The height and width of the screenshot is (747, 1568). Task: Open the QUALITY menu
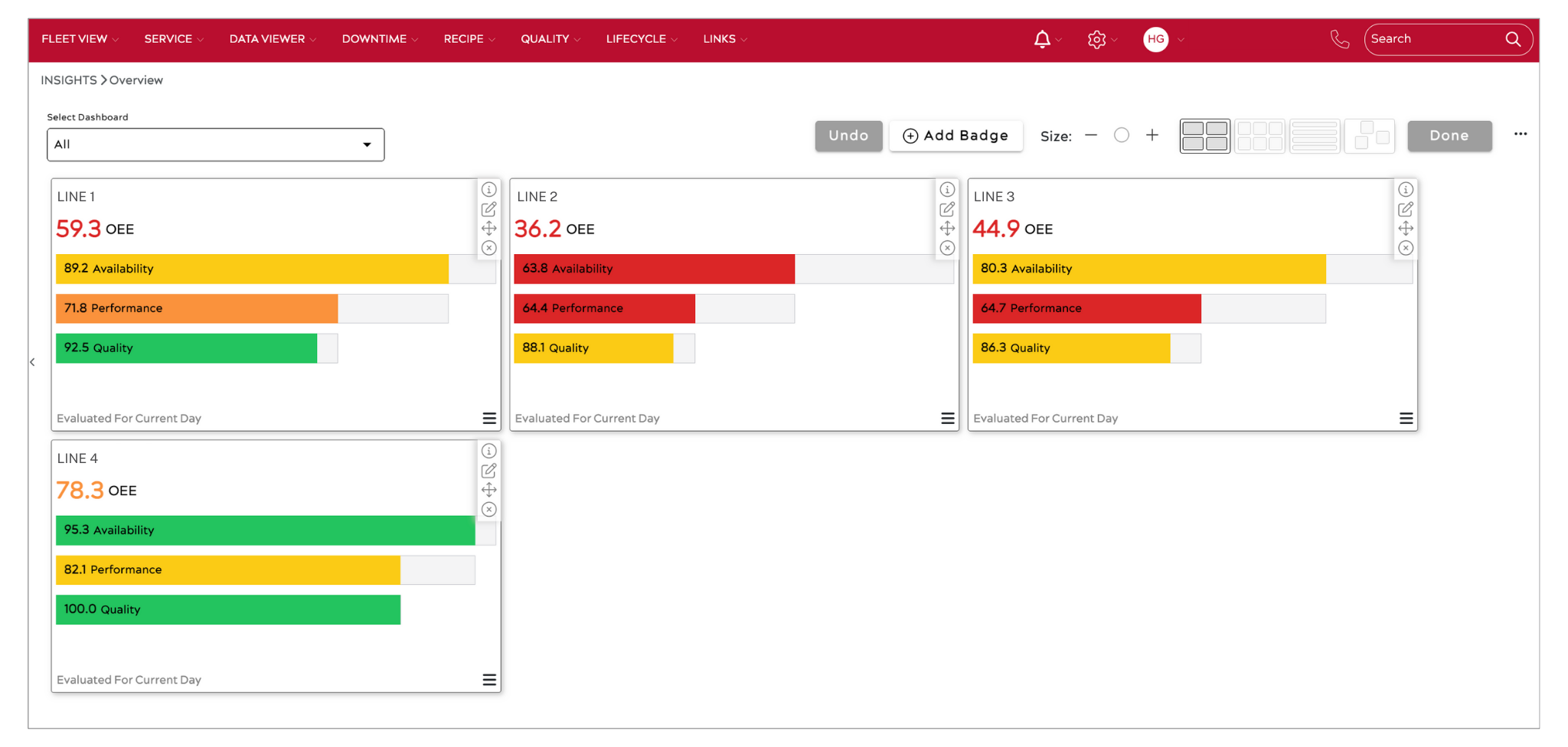(x=544, y=39)
